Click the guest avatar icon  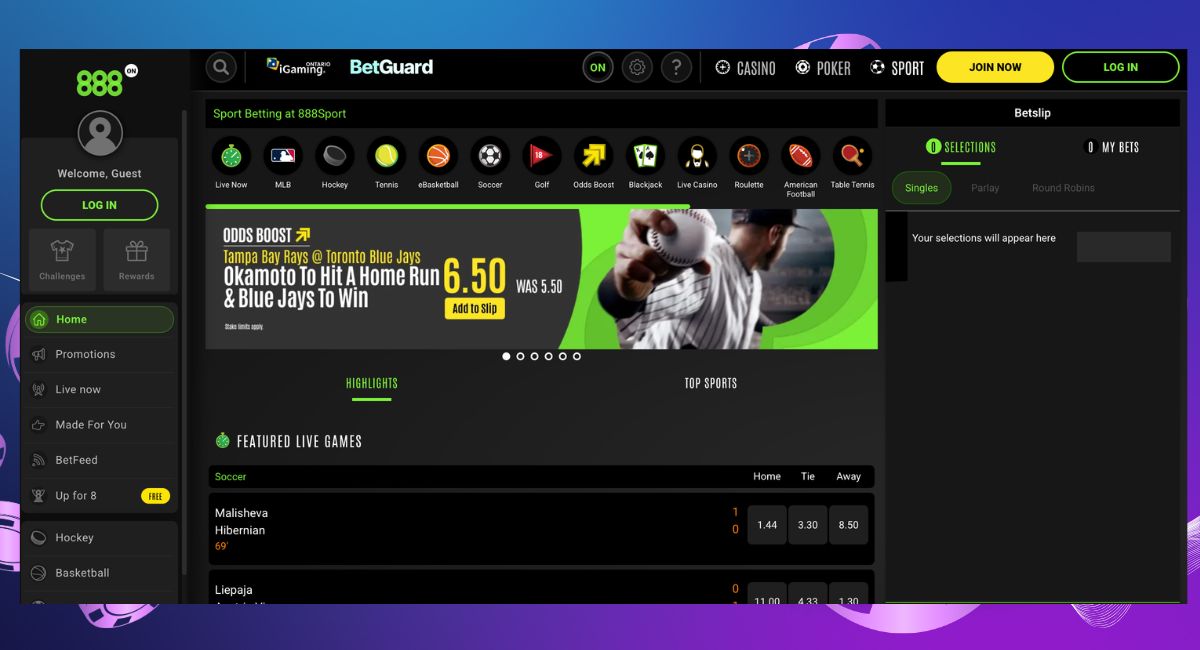[x=100, y=133]
